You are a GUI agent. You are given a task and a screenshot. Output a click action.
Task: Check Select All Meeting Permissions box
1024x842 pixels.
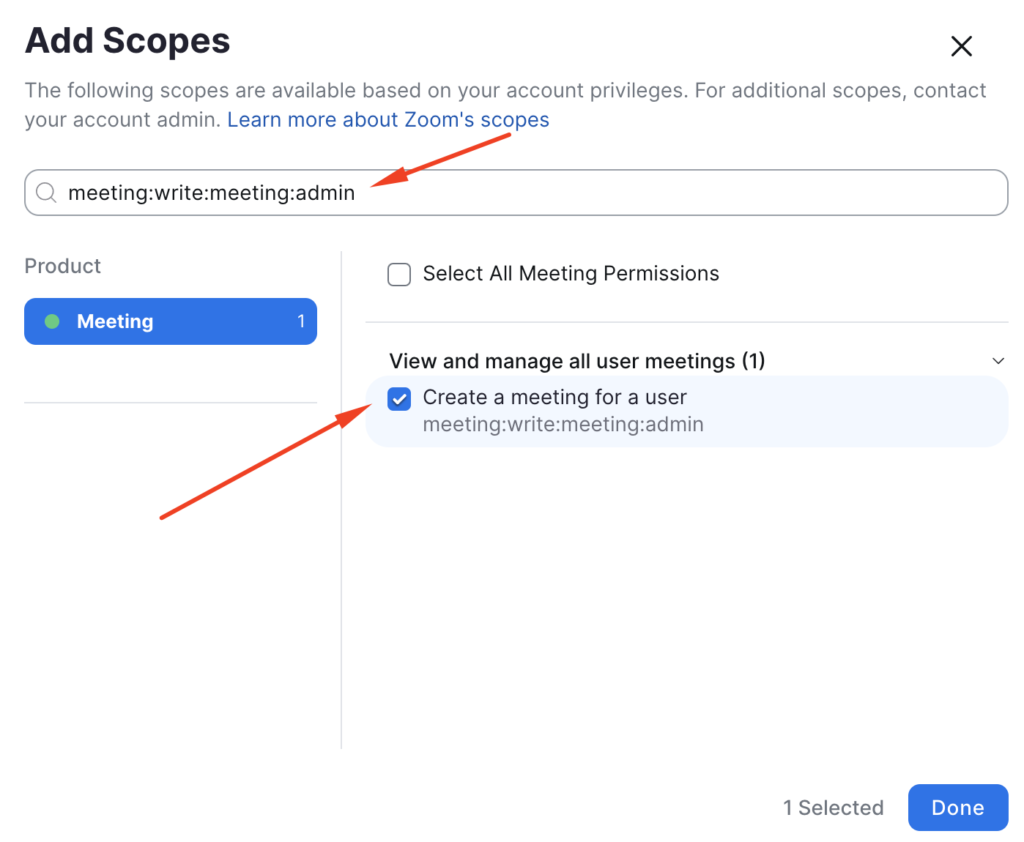(x=399, y=275)
